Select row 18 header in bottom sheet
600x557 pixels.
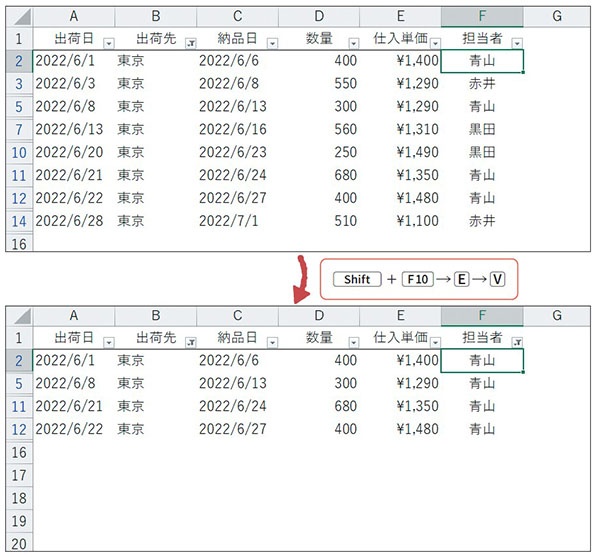19,498
